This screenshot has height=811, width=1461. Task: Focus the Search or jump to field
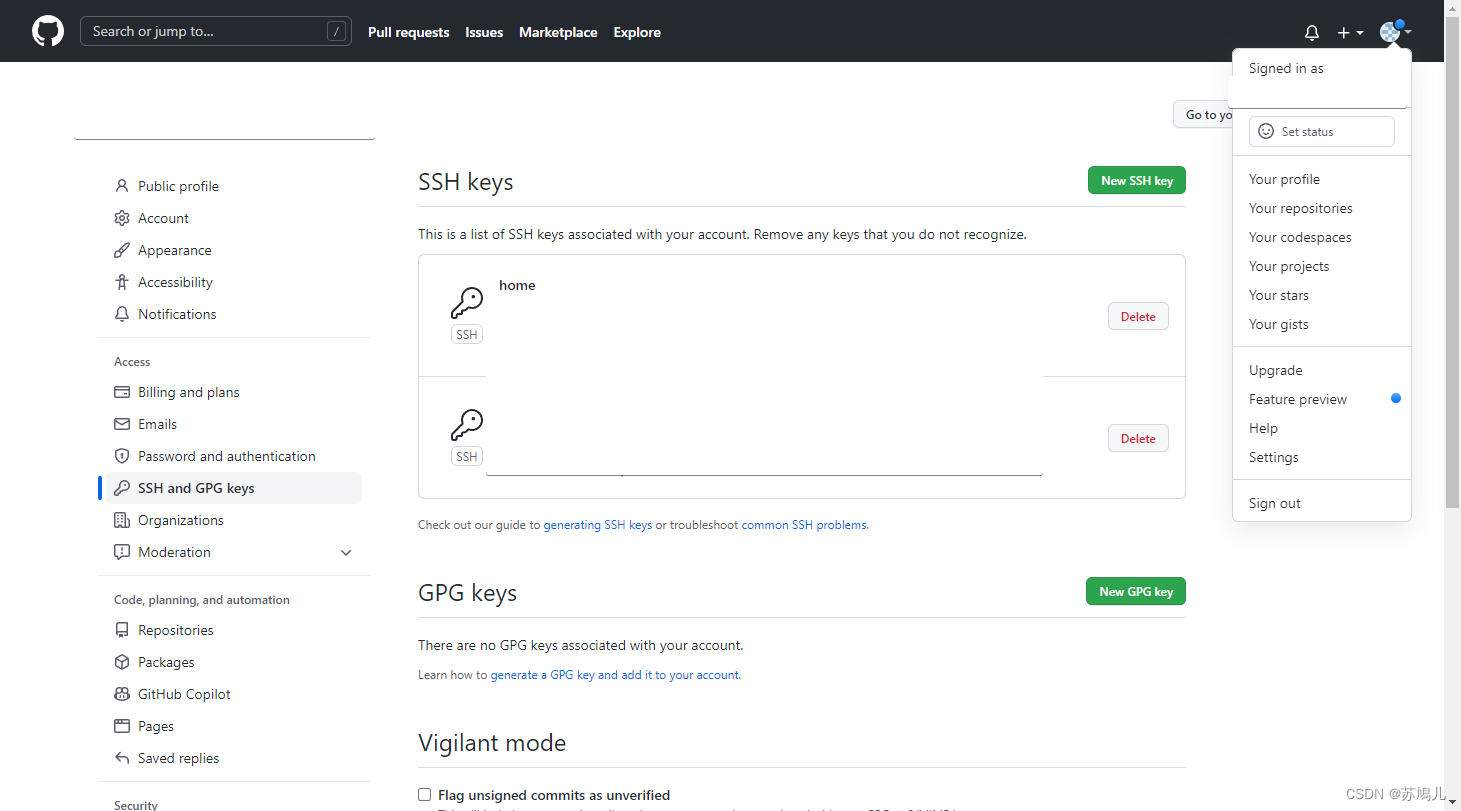point(216,31)
